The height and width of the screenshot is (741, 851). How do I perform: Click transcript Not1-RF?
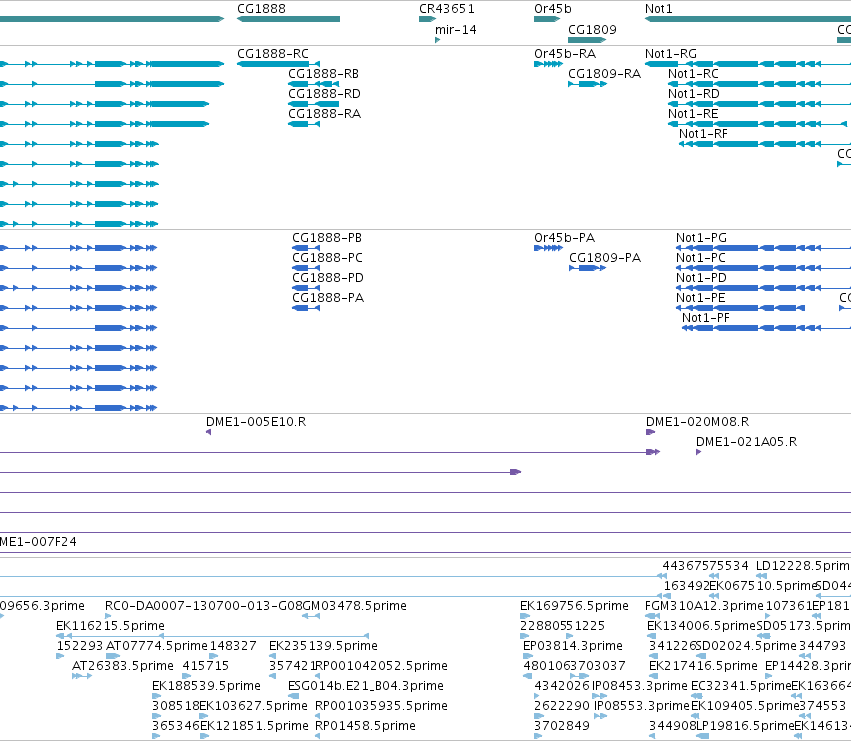(x=703, y=134)
